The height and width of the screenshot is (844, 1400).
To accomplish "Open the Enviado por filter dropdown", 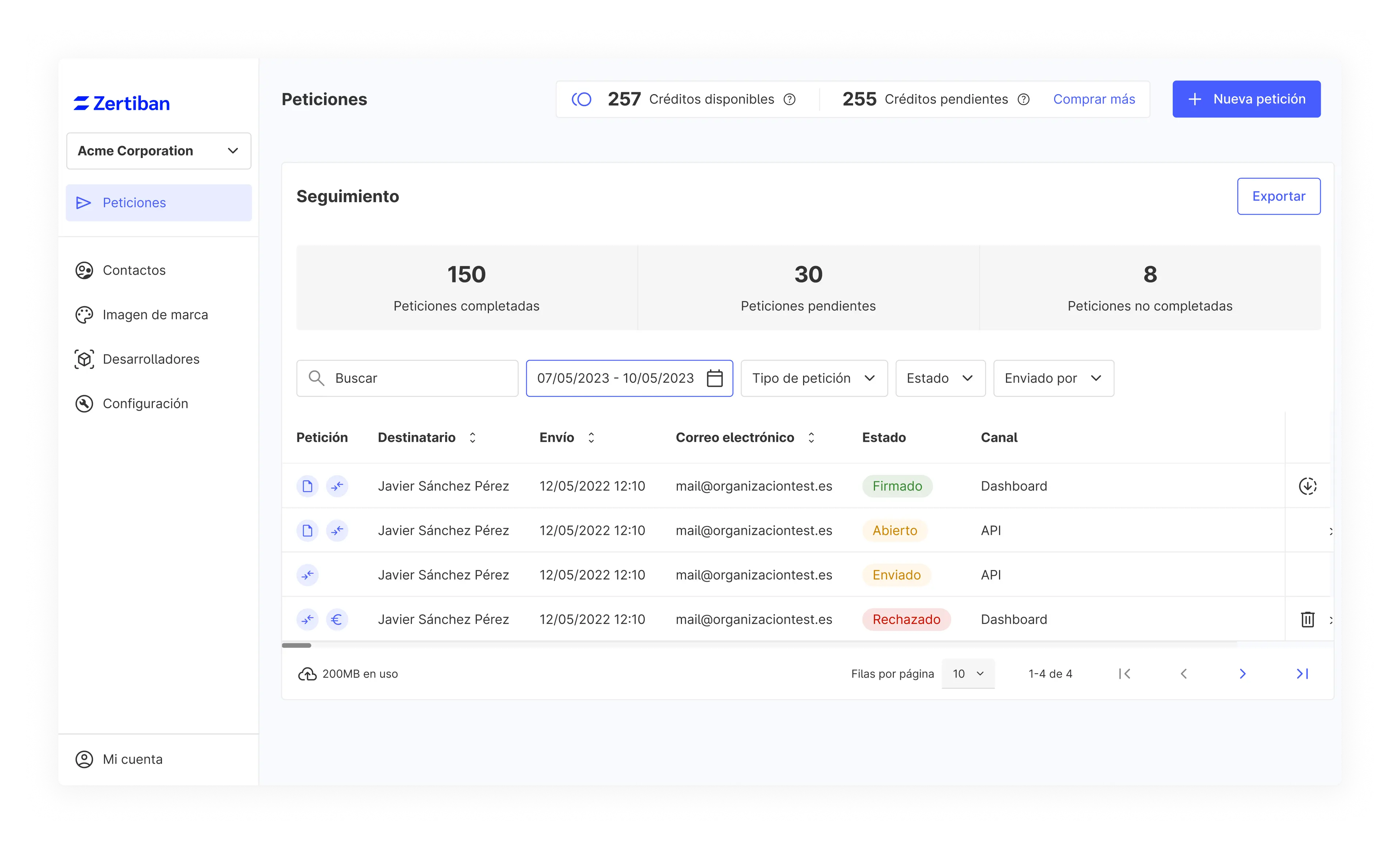I will [x=1053, y=378].
